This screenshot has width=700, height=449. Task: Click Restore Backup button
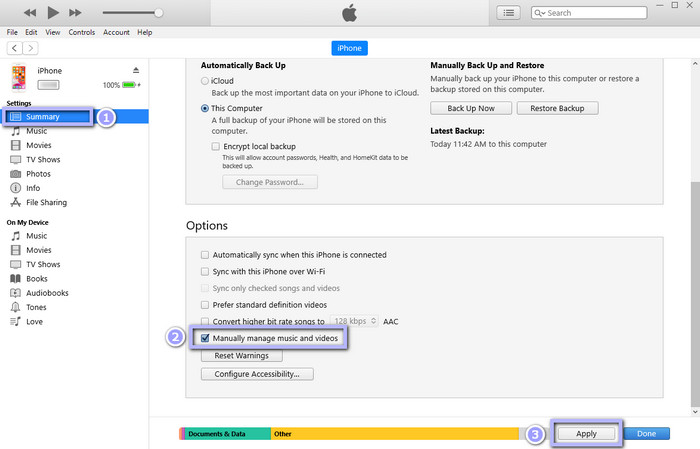[557, 108]
